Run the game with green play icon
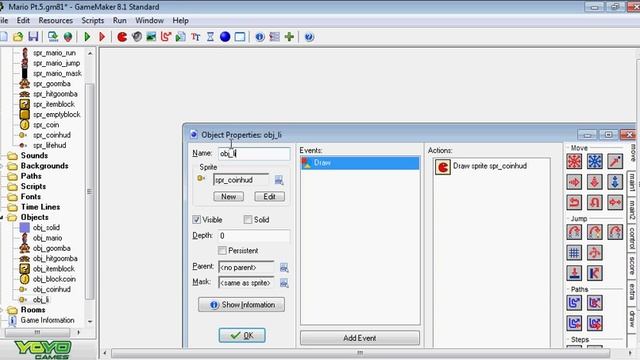 (x=87, y=37)
